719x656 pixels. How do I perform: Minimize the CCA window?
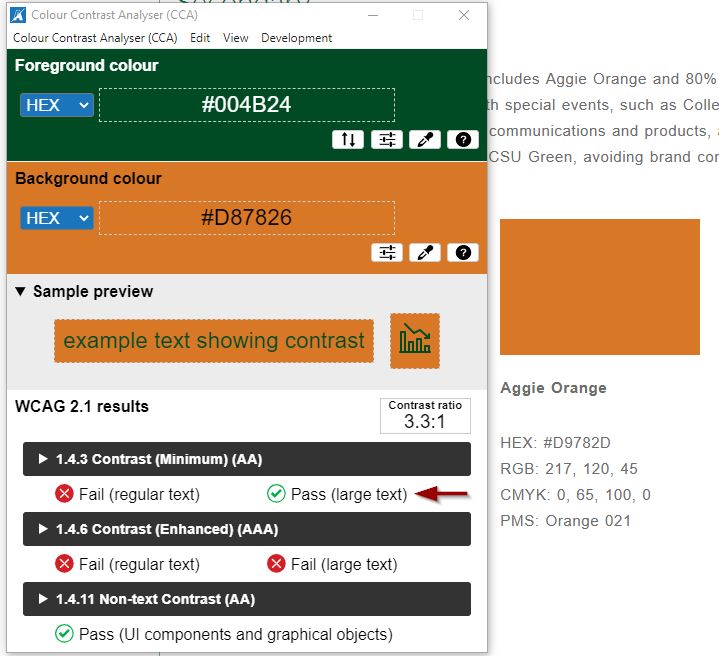pos(373,15)
